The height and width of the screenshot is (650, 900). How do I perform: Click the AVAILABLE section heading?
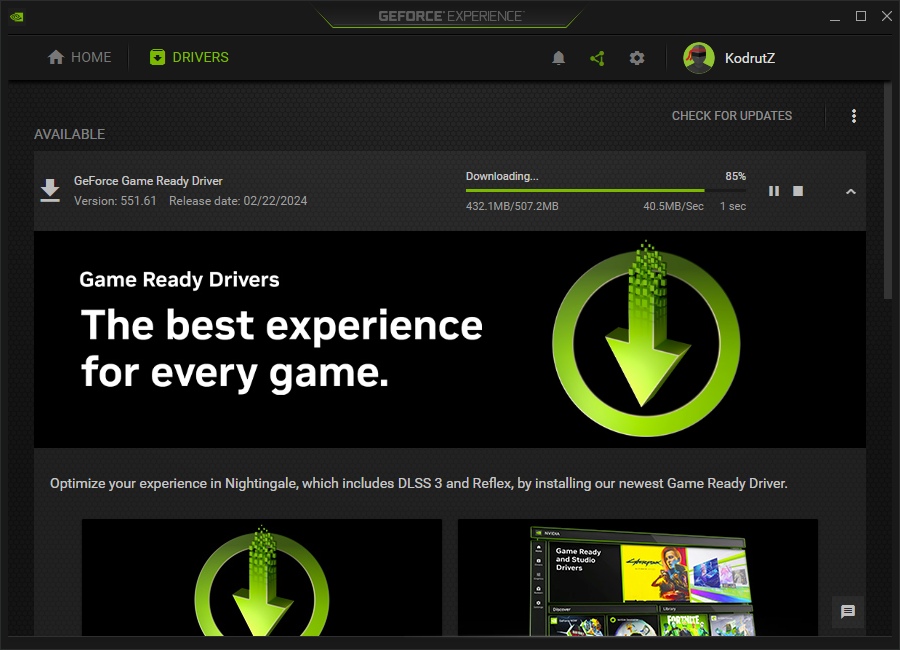[69, 134]
